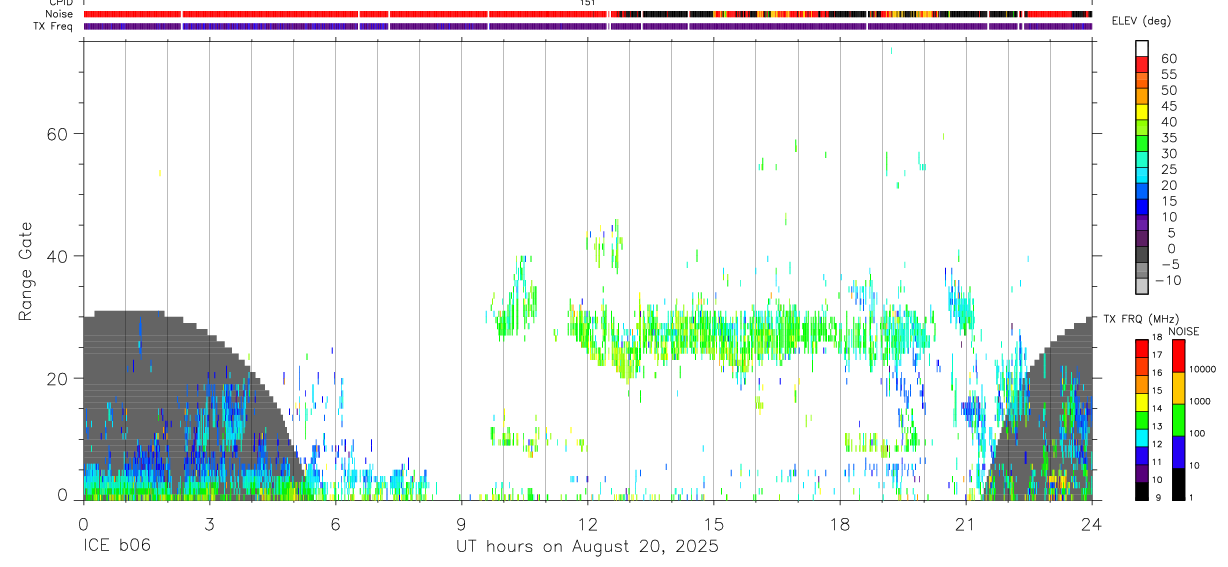Viewport: 1228px width, 567px height.
Task: Click the black bottom segment of NOISE scale
Action: 1178,484
